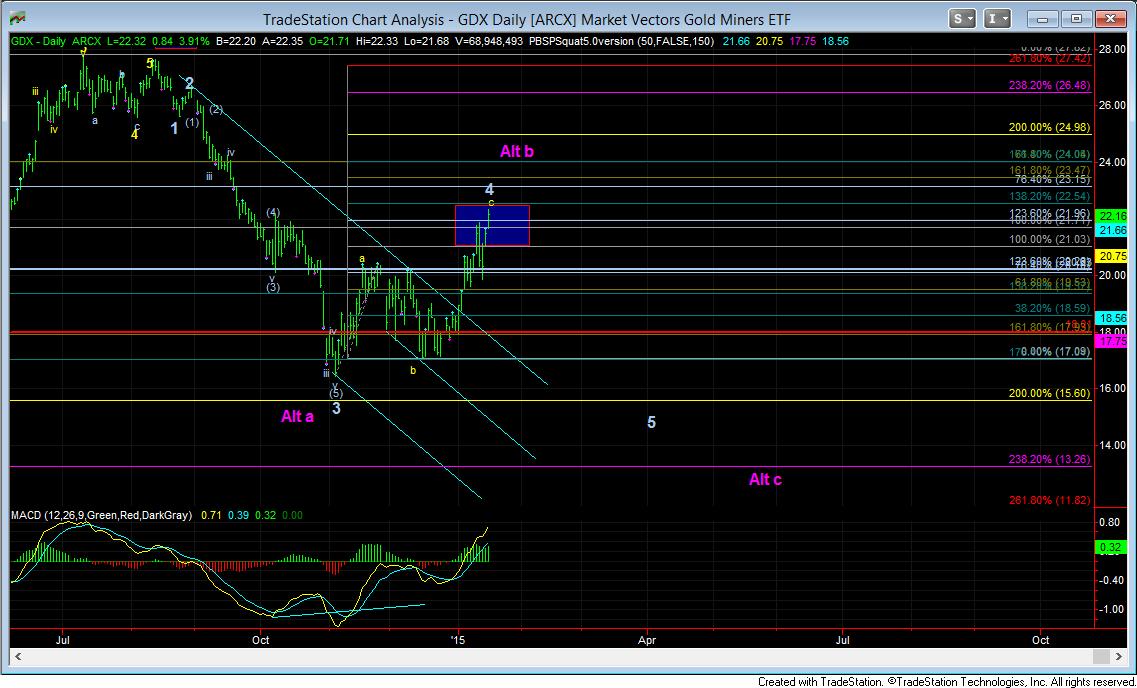
Task: Click the green 0.32 tag on the MACD axis
Action: [1112, 547]
